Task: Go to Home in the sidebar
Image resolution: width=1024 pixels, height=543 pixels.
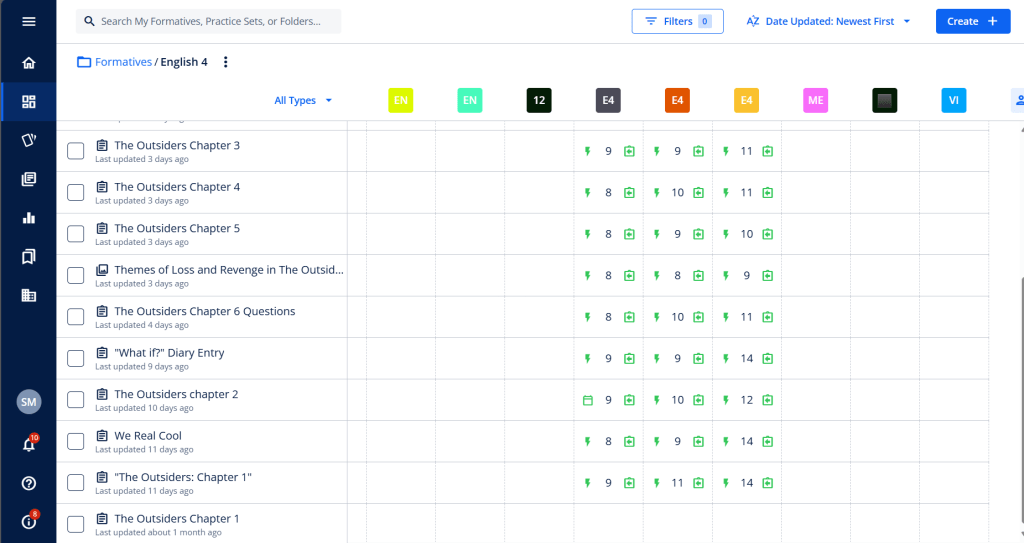Action: [x=28, y=63]
